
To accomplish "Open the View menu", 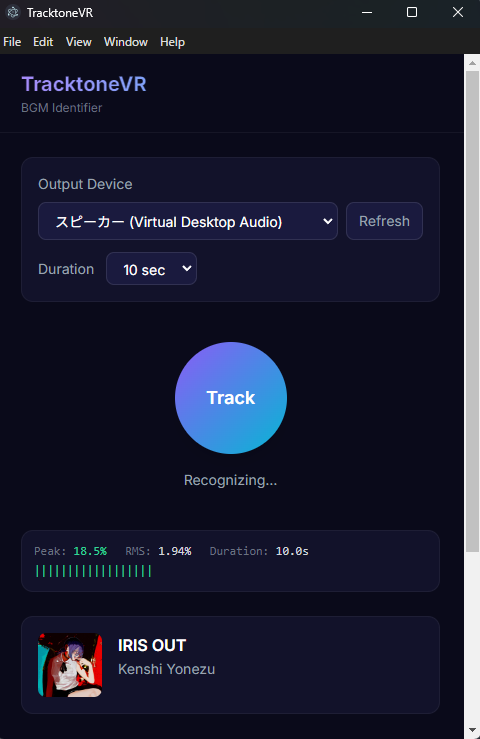I will pyautogui.click(x=78, y=42).
